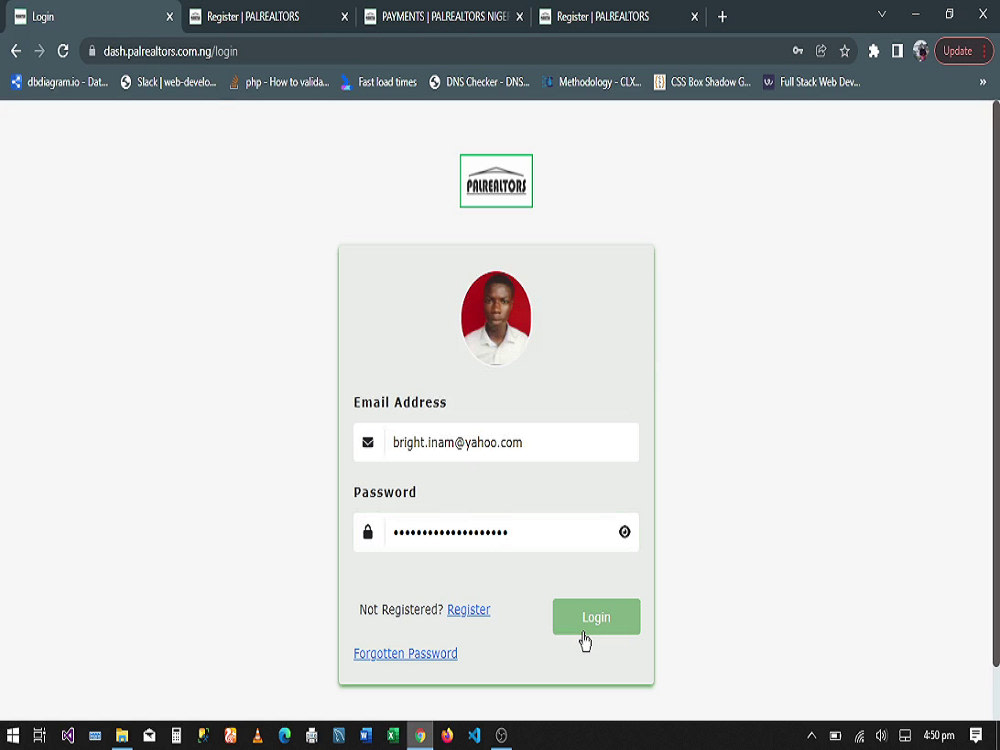This screenshot has height=750, width=1000.
Task: Open the browser side panel
Action: pos(897,51)
